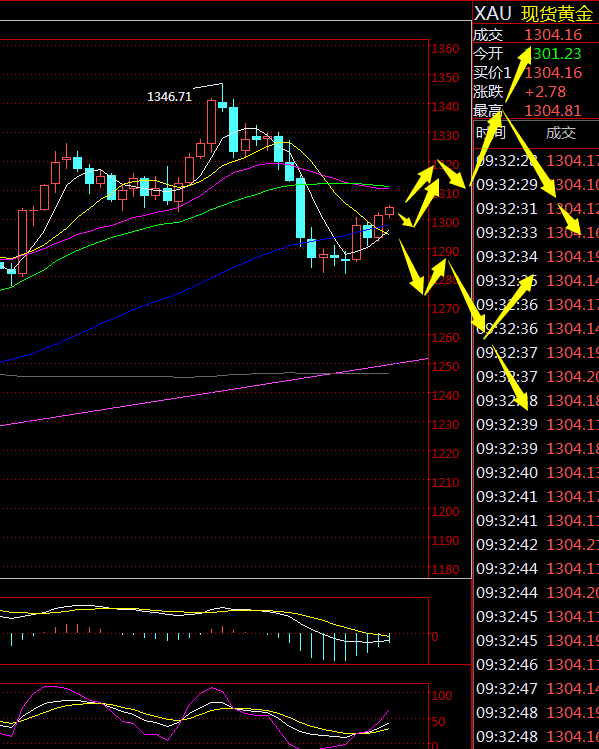This screenshot has width=599, height=749.
Task: Click the 09:32:34 tick trade row
Action: pyautogui.click(x=537, y=257)
